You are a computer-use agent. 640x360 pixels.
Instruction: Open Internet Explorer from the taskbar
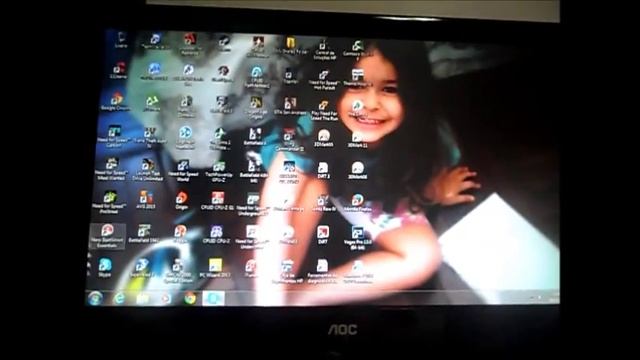pos(119,298)
